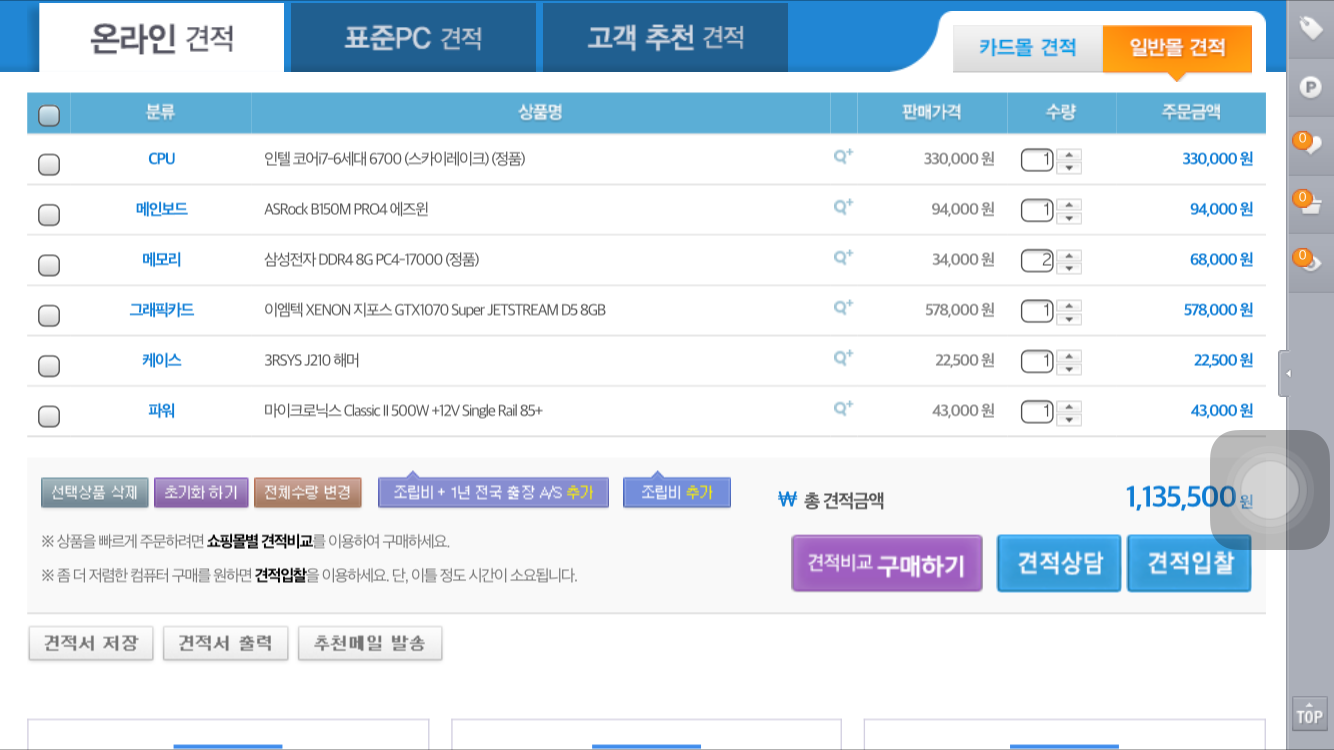Click the 추천메일 발송 button
Viewport: 1334px width, 750px height.
tap(370, 643)
